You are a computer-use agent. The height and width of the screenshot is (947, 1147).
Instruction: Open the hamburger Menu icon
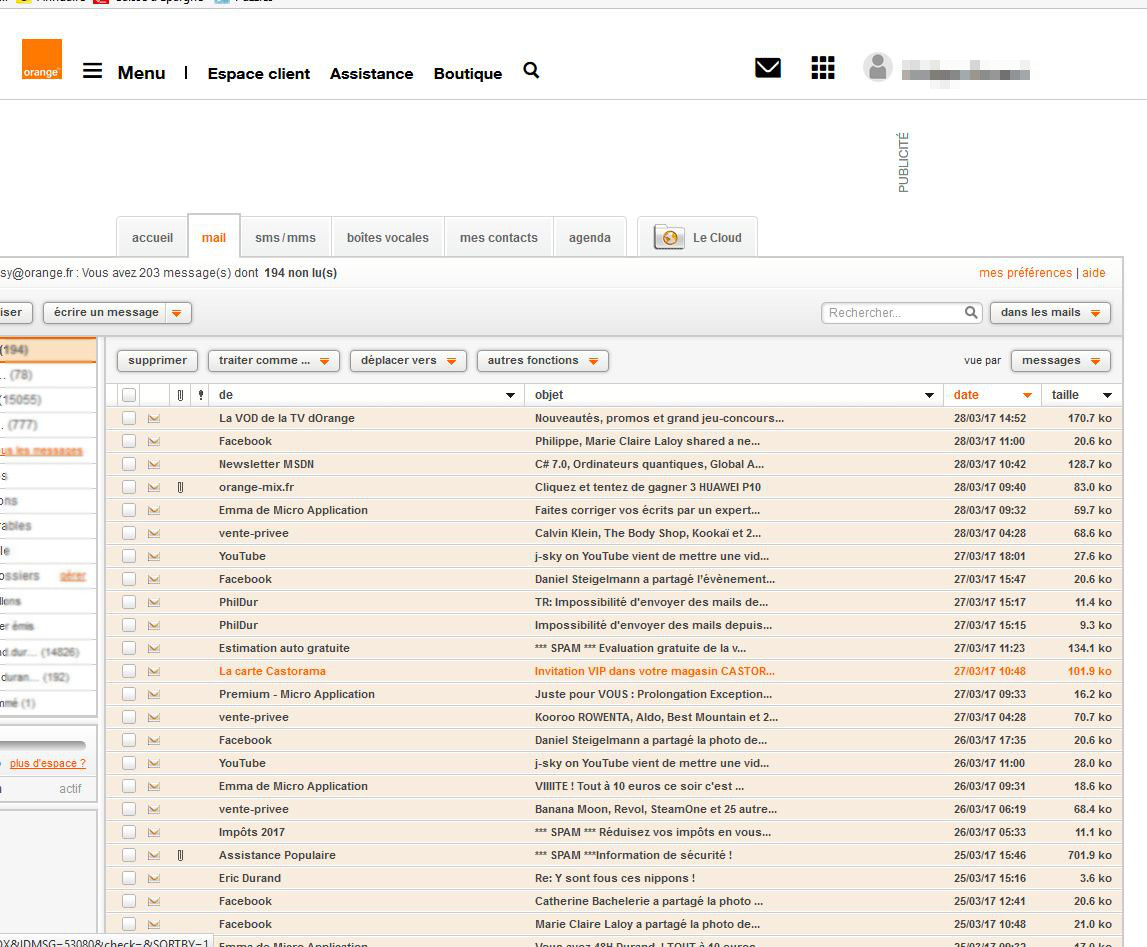pos(92,71)
